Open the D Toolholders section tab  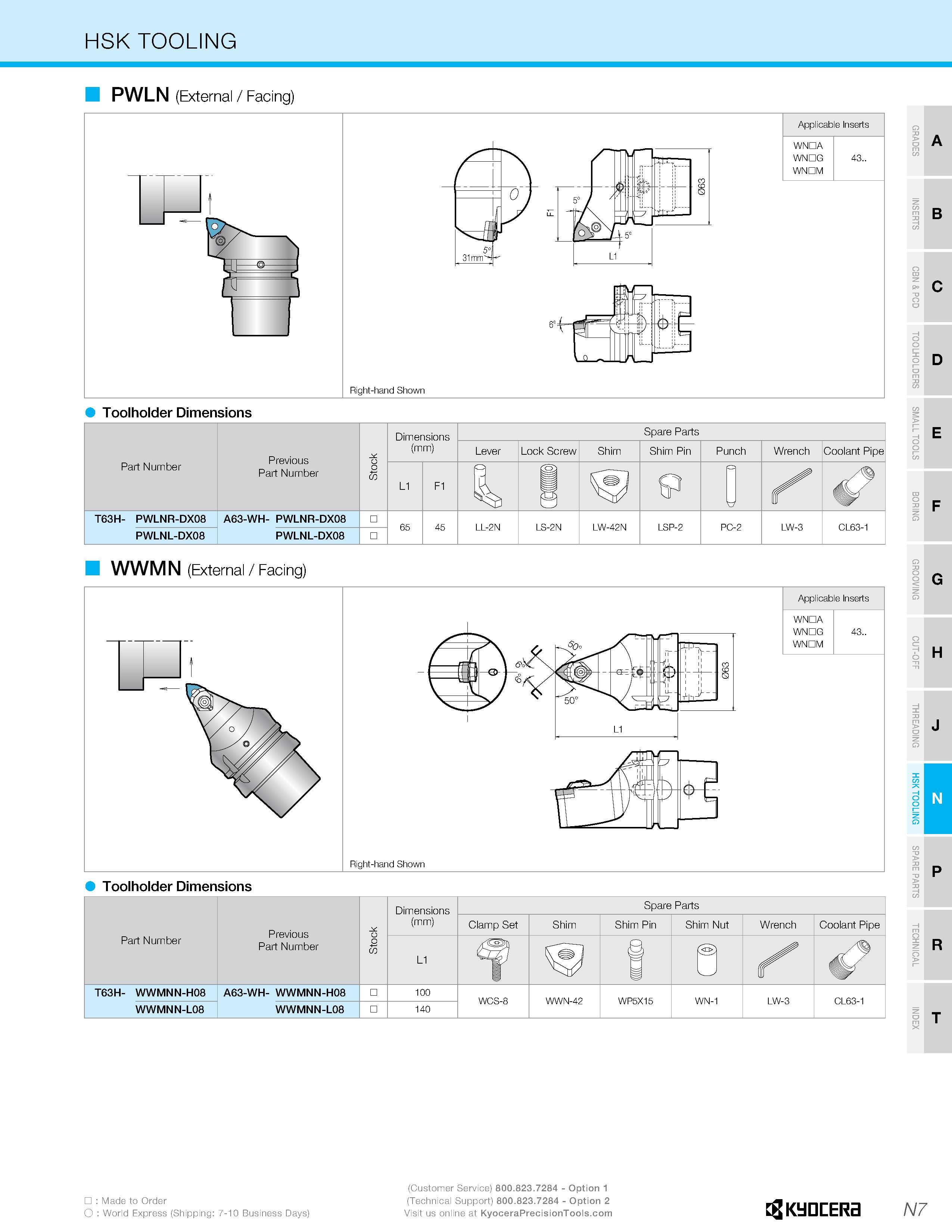tap(929, 360)
